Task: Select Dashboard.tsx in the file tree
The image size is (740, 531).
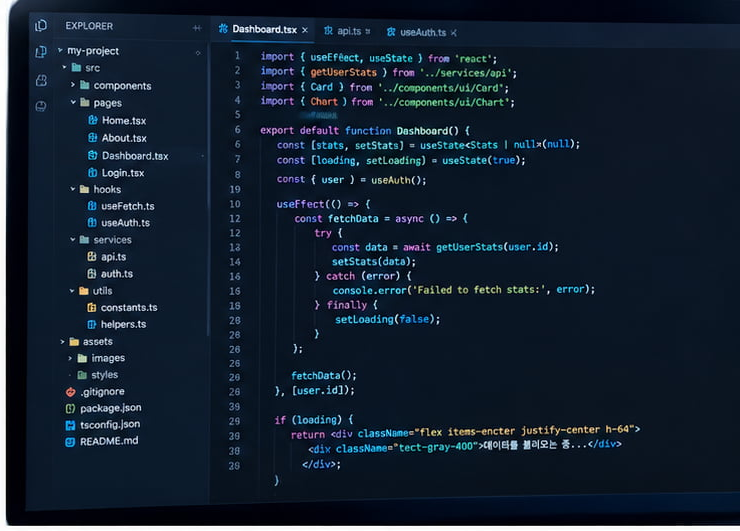Action: (135, 156)
